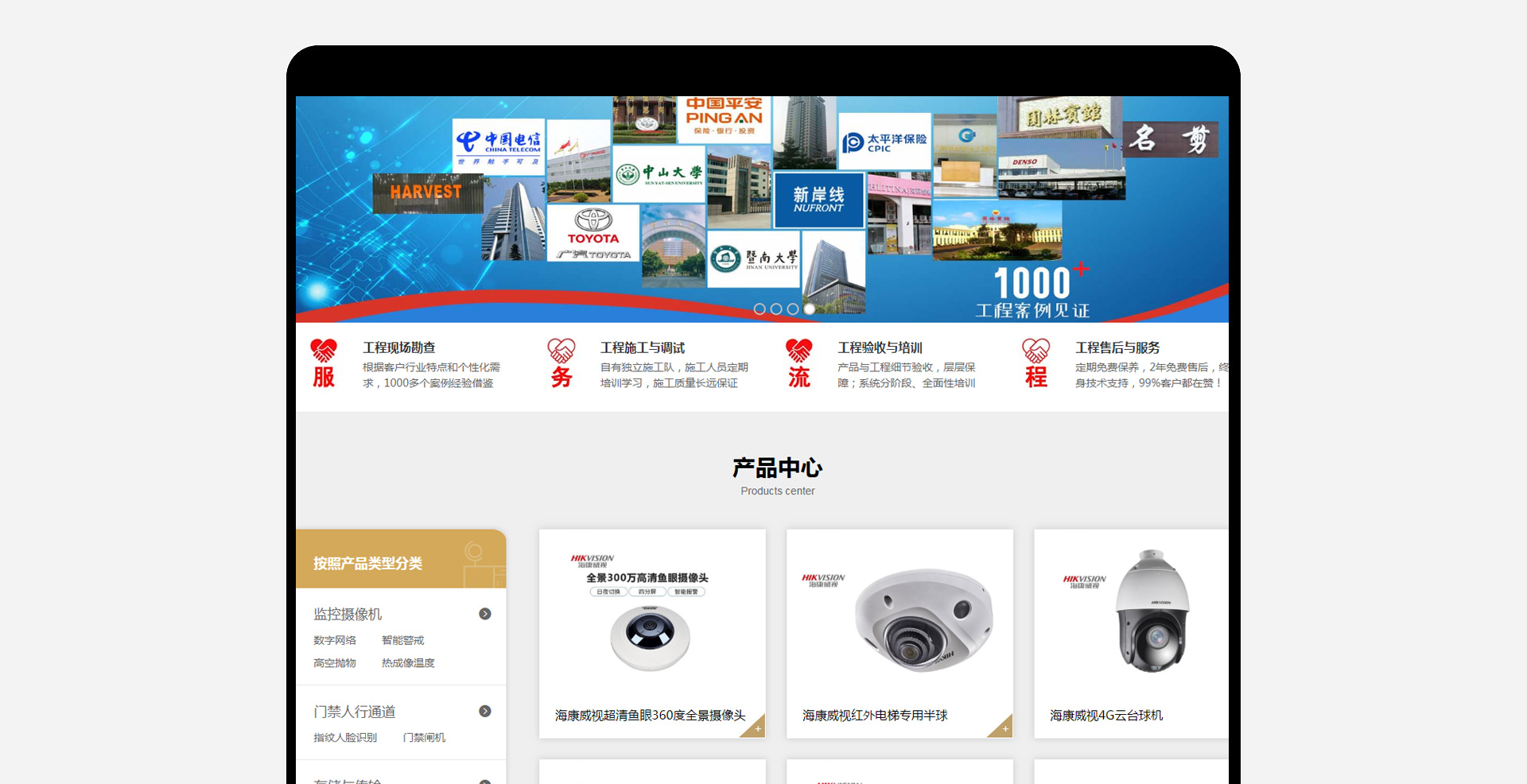
Task: Open the 数字网络 subcategory
Action: 335,640
